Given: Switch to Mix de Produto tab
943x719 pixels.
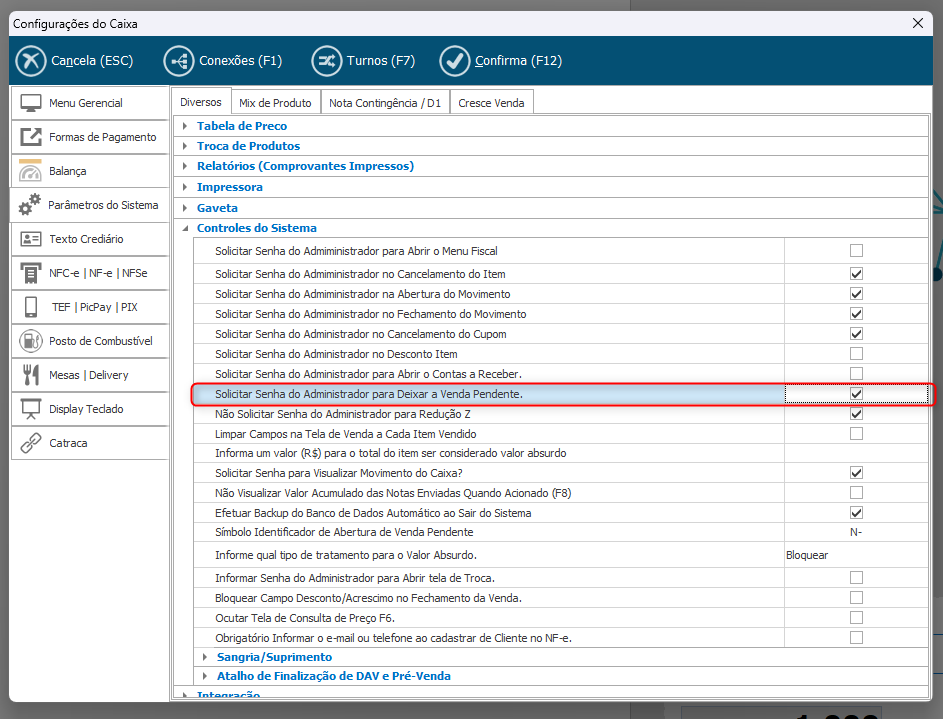Looking at the screenshot, I should click(275, 102).
